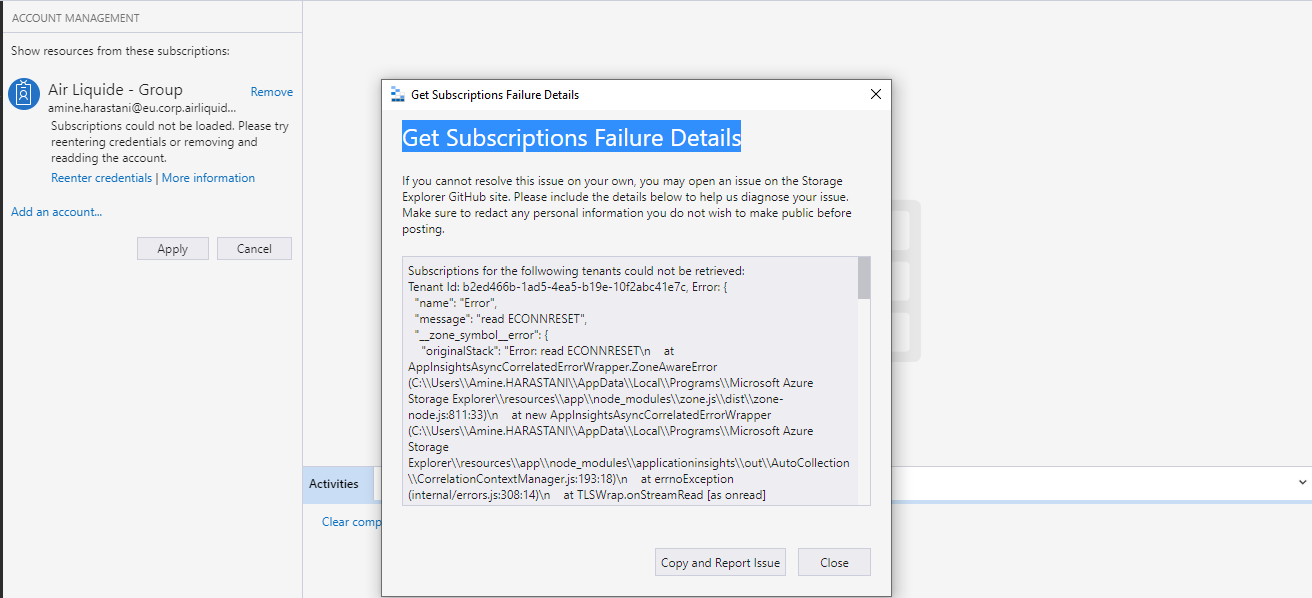This screenshot has width=1312, height=598.
Task: Close the Get Subscriptions Failure Details dialog
Action: 834,561
